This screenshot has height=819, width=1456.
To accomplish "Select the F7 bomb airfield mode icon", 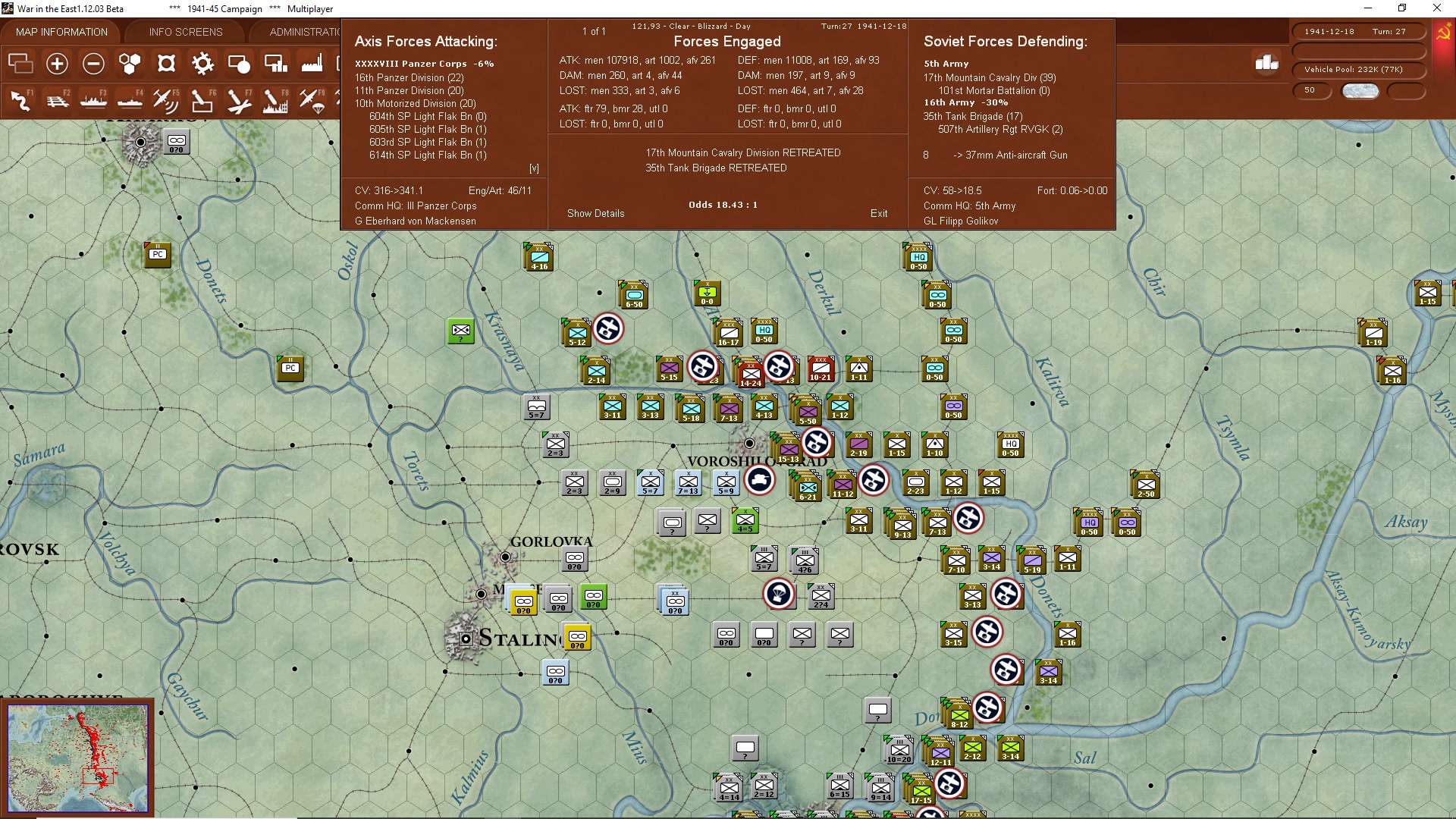I will pos(239,100).
